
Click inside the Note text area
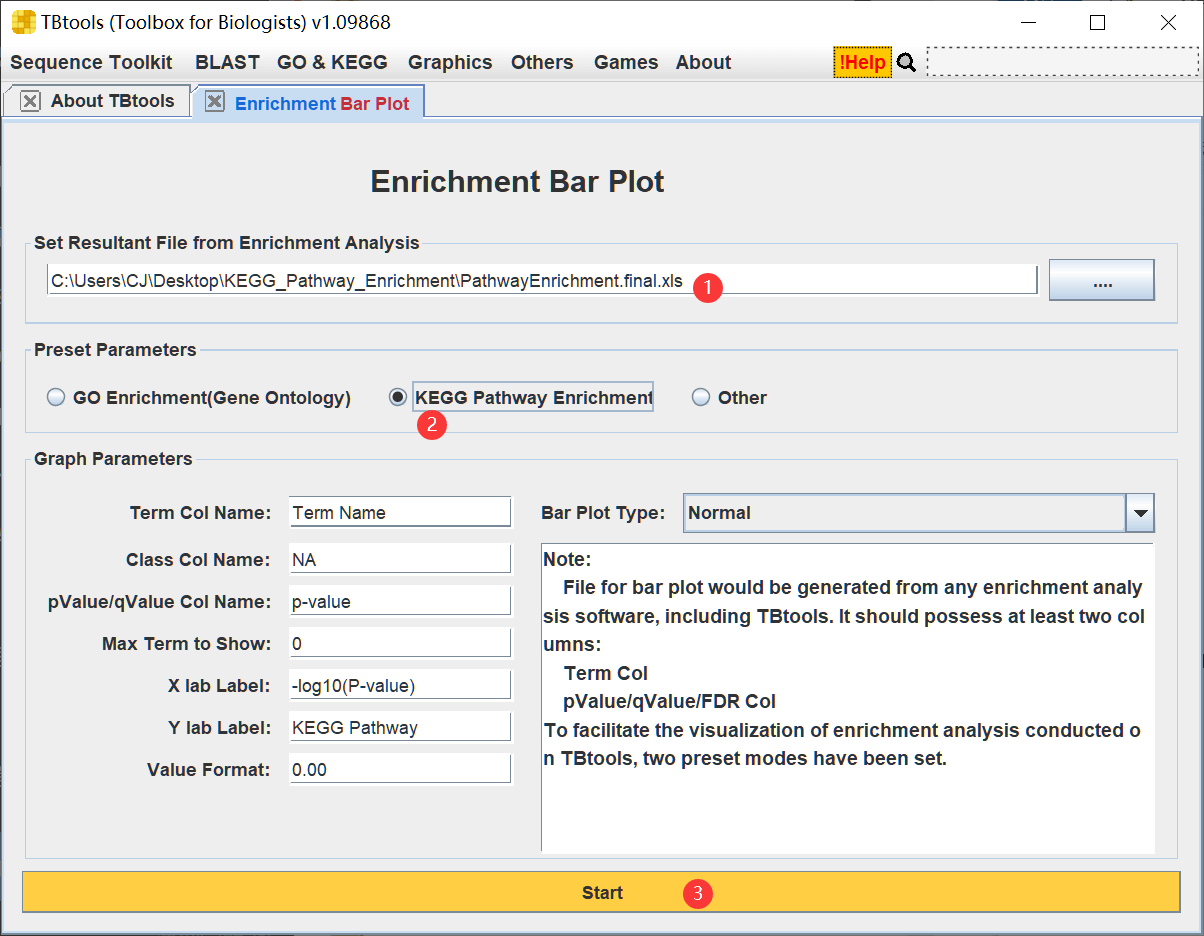(848, 697)
